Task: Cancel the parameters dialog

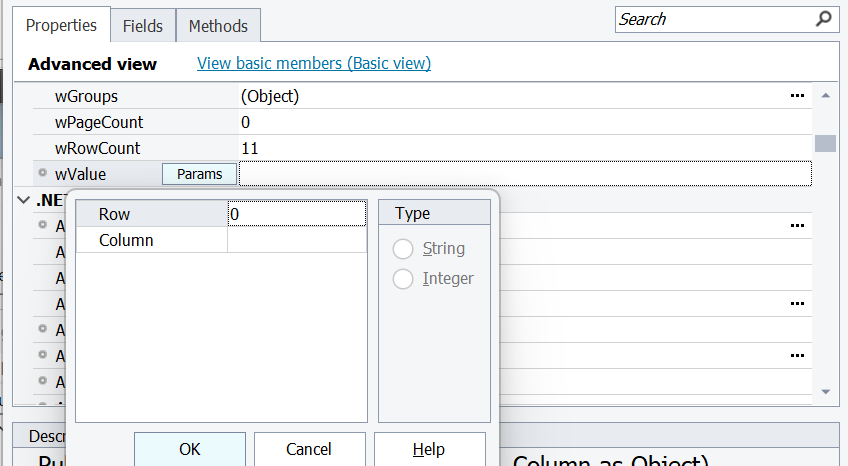Action: point(309,449)
